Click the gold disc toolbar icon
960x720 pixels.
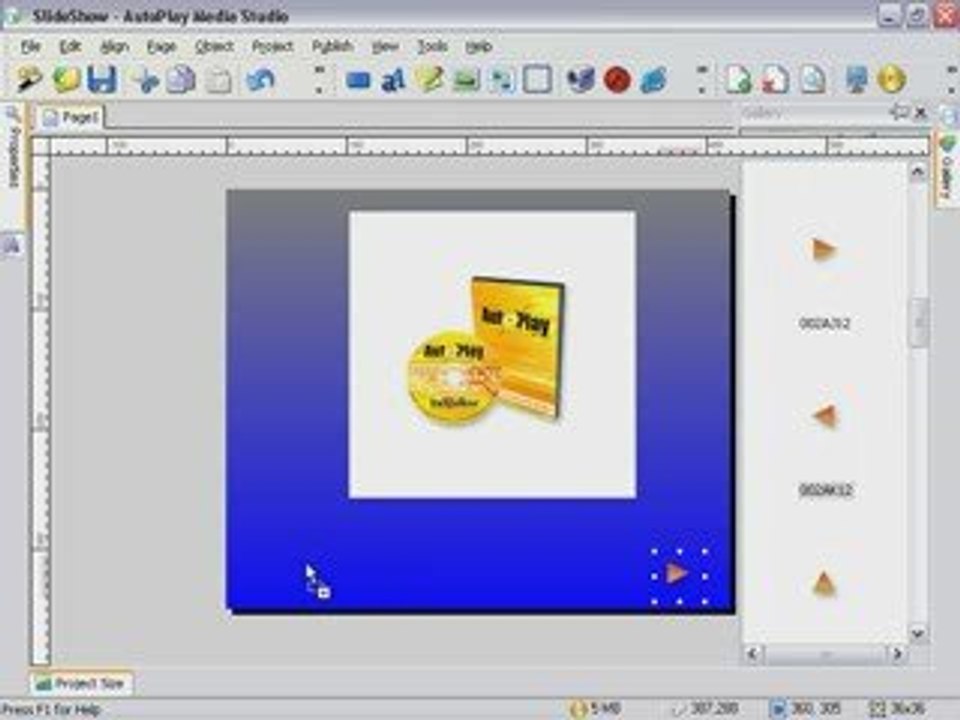click(x=891, y=80)
